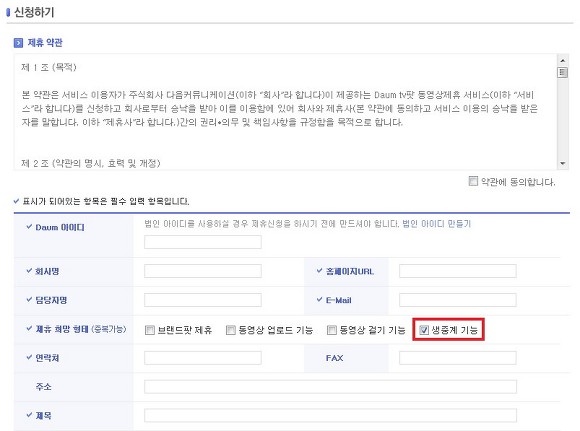The width and height of the screenshot is (580, 431).
Task: Check 약관에 동의합니다 agreement checkbox
Action: (473, 181)
